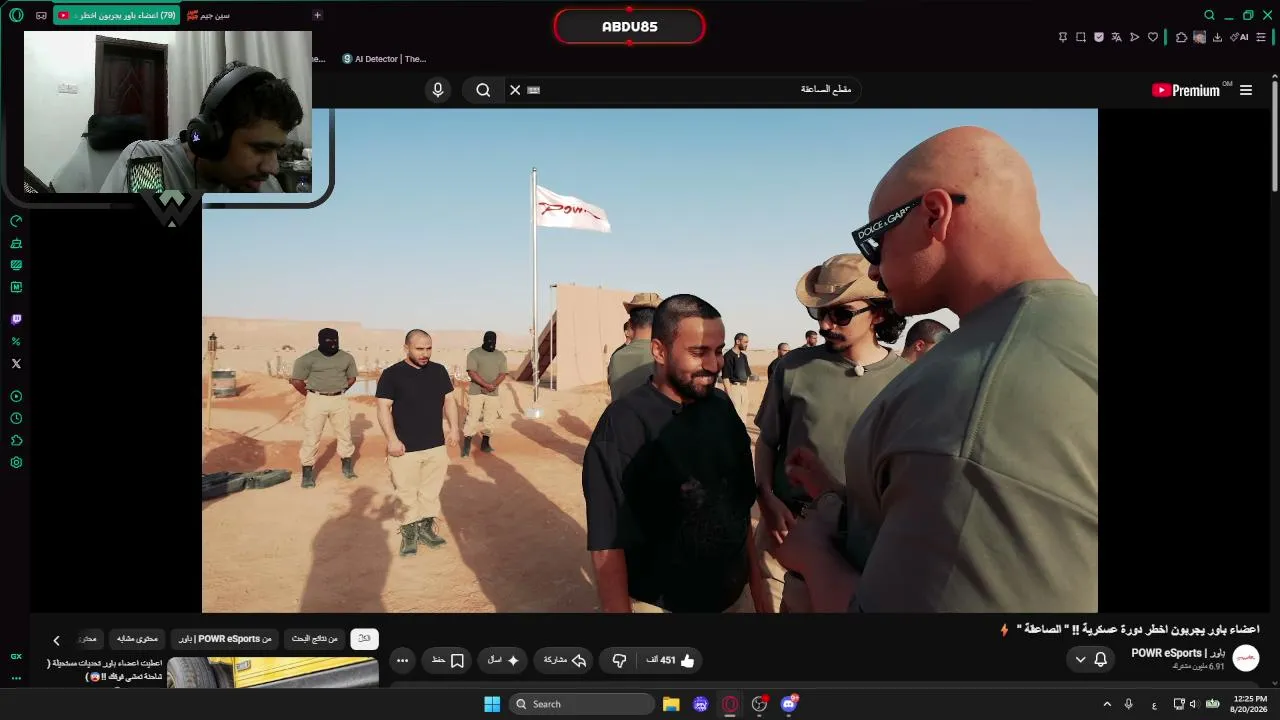Add page to bookmarks with heart icon

pyautogui.click(x=1153, y=37)
